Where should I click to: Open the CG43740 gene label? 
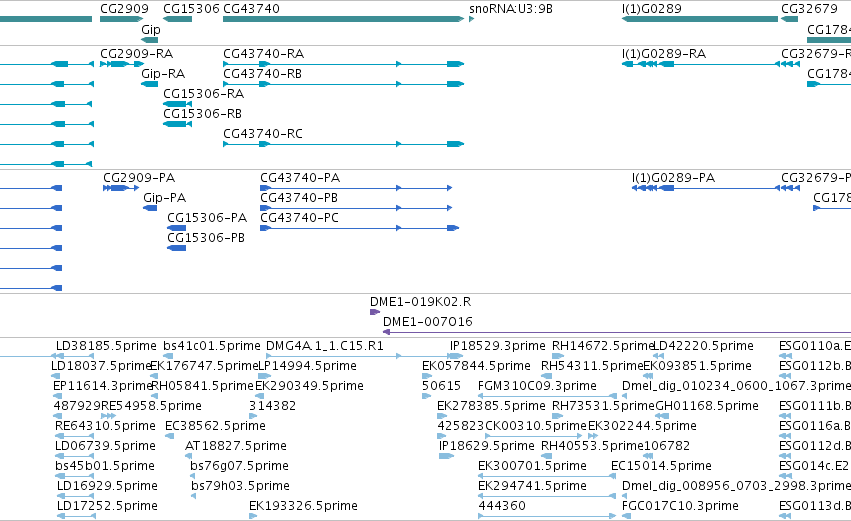251,9
